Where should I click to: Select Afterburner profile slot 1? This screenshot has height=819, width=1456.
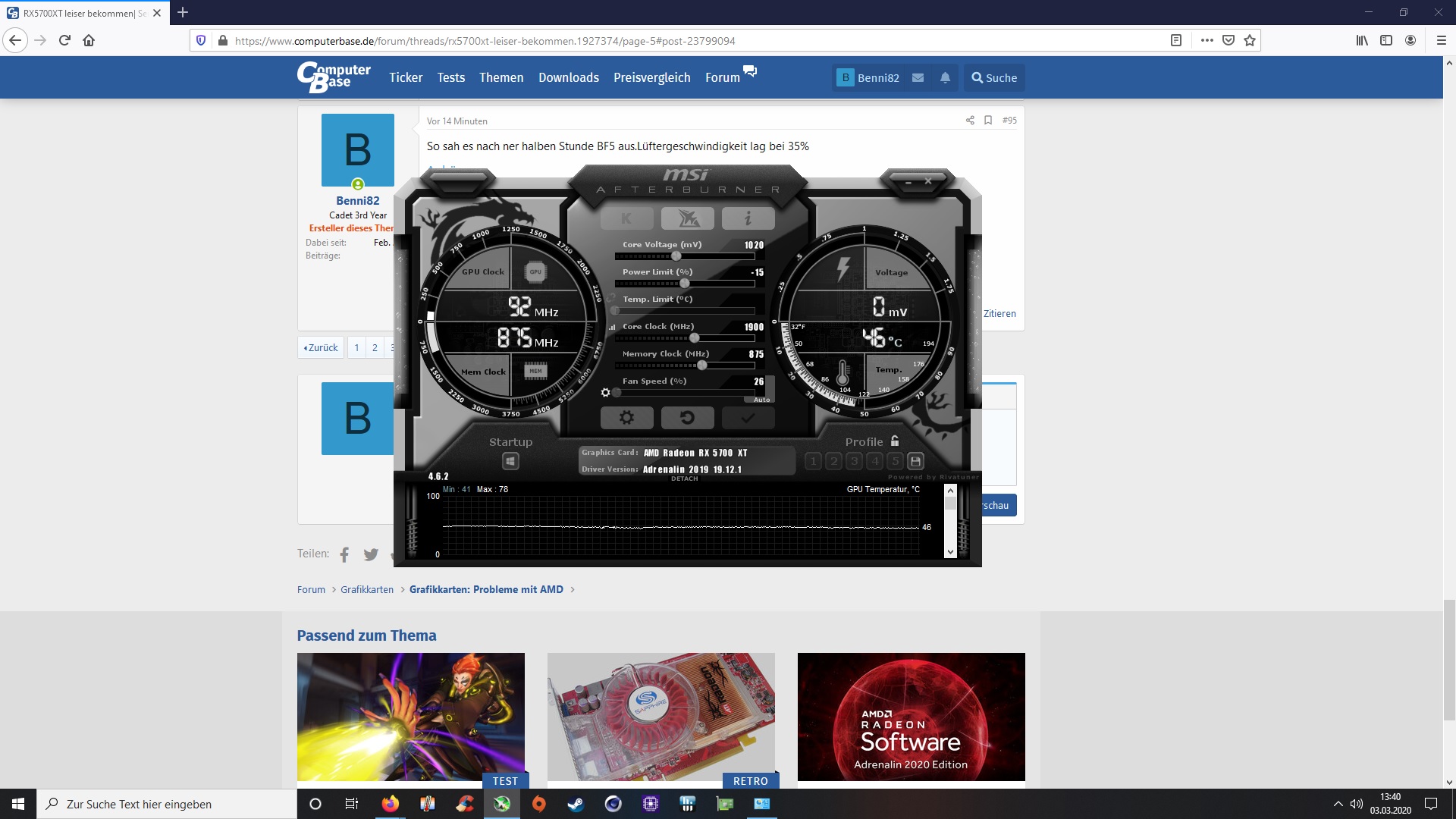813,461
